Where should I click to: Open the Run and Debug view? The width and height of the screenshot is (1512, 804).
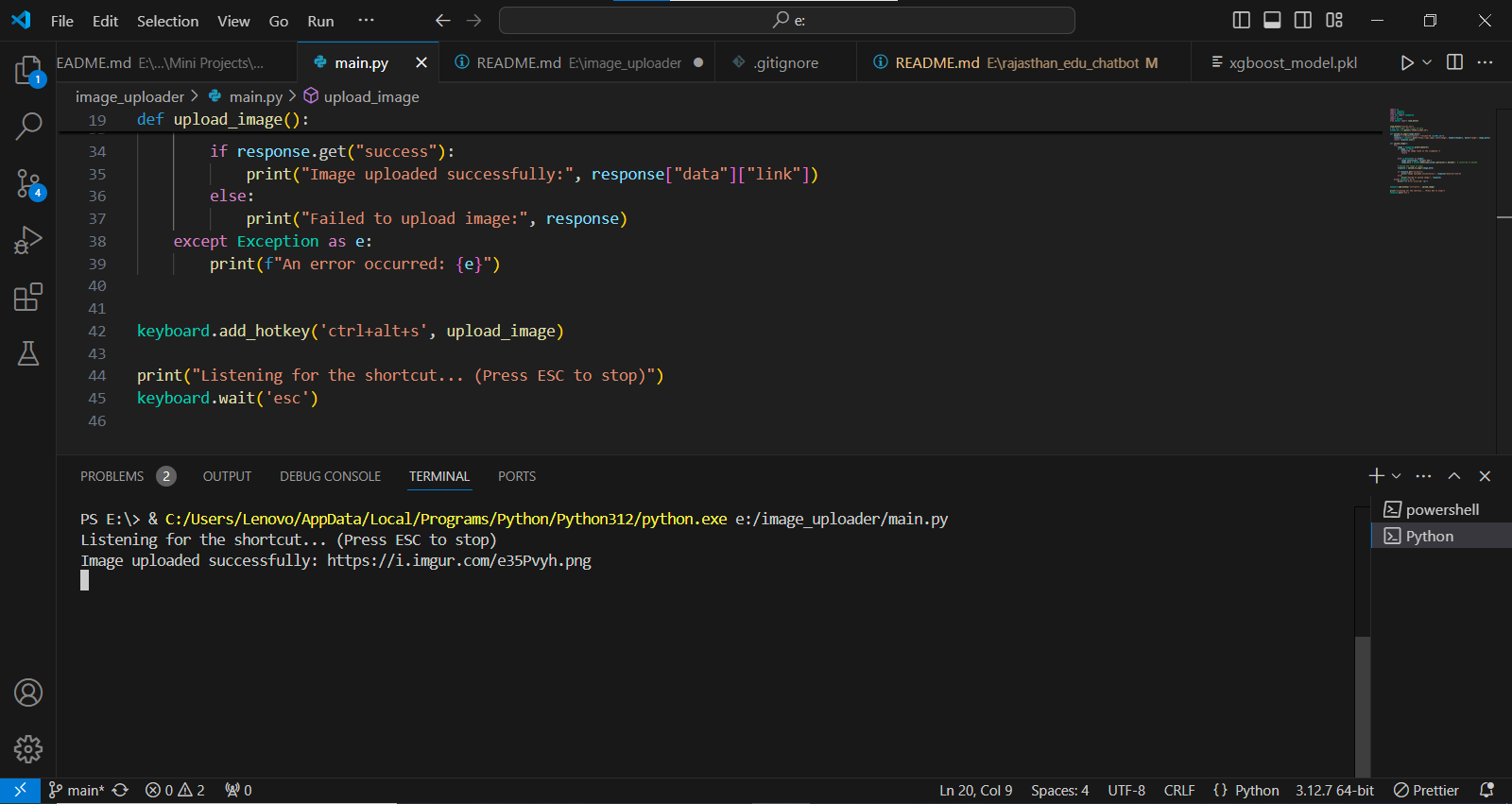28,240
